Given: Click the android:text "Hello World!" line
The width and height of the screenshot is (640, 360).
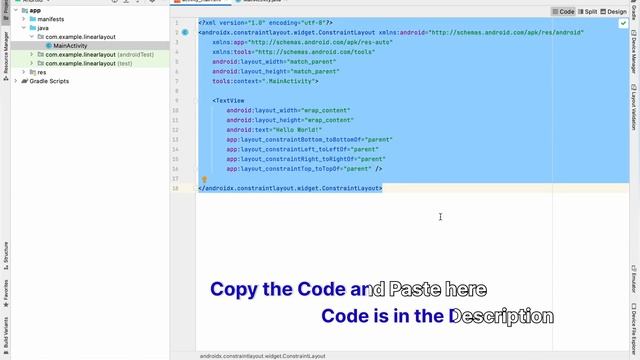Looking at the screenshot, I should coord(274,130).
